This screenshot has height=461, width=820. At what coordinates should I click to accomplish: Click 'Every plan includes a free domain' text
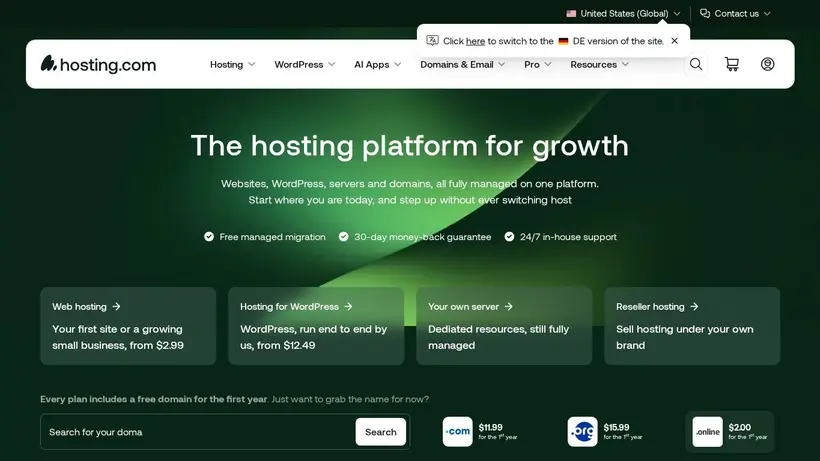tap(154, 399)
